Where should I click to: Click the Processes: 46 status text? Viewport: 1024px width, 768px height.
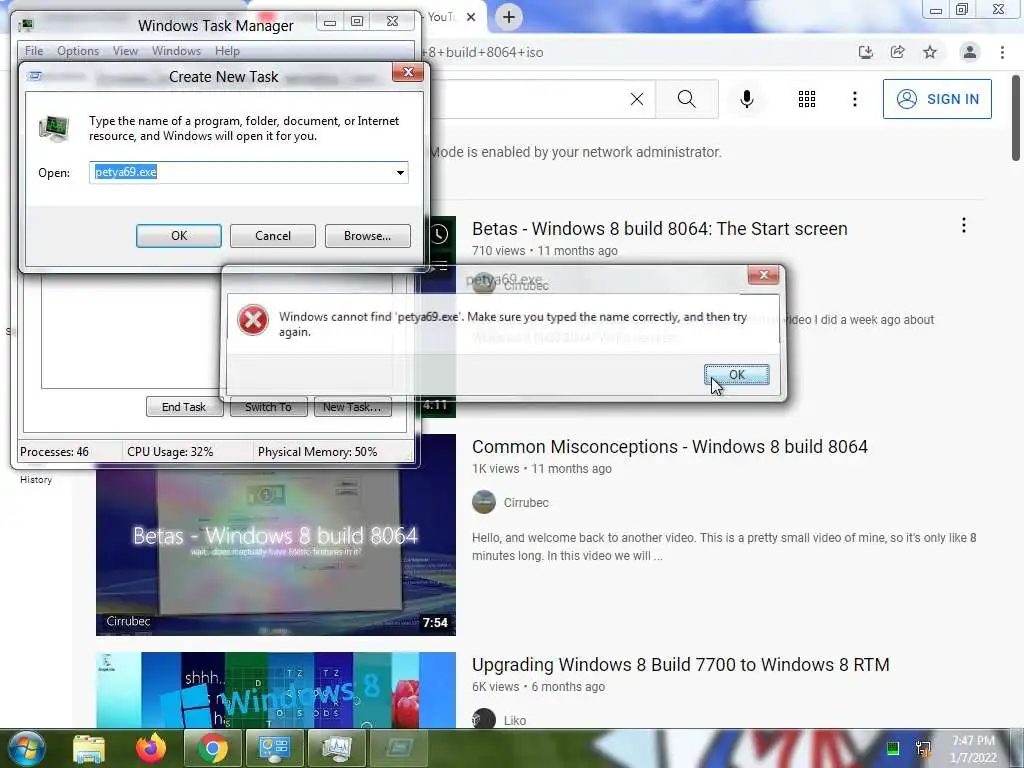point(54,452)
